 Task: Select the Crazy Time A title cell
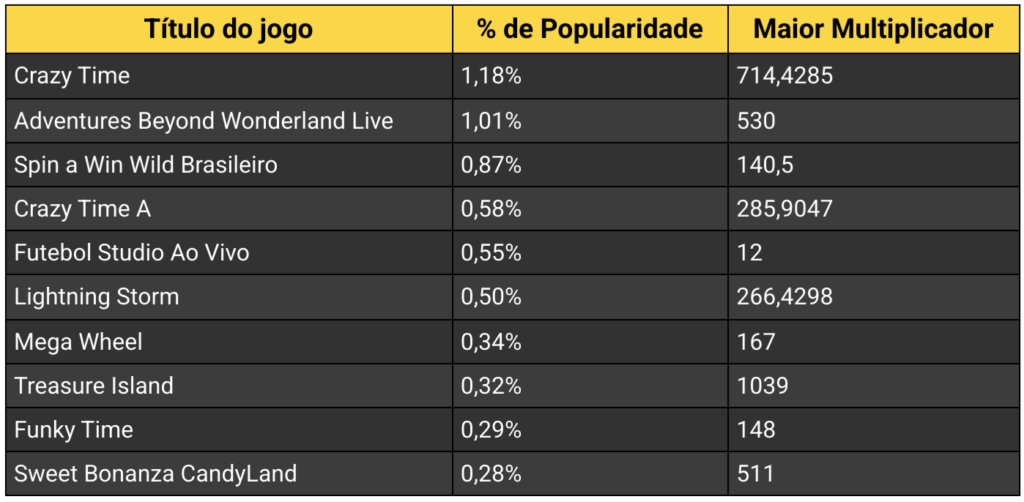(83, 209)
